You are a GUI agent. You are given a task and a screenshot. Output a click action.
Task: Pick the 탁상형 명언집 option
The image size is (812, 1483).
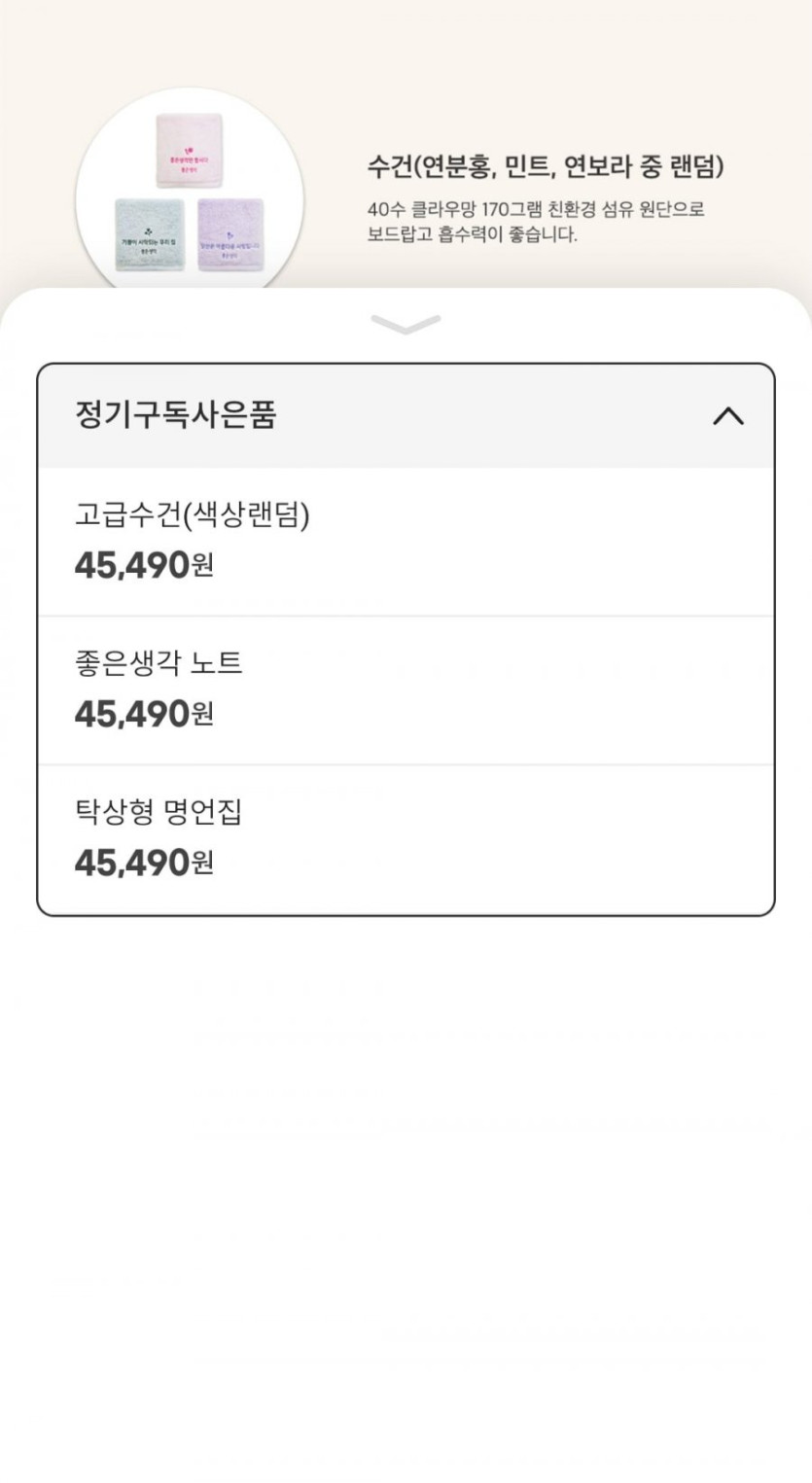pos(159,812)
